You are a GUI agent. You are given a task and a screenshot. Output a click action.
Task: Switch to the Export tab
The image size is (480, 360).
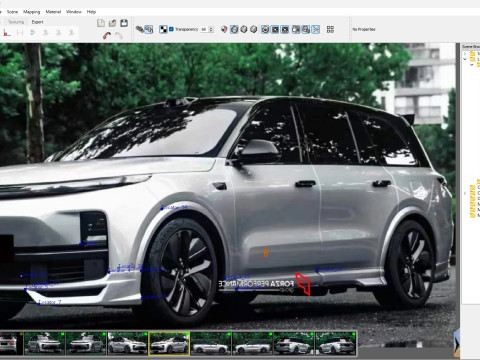click(37, 22)
